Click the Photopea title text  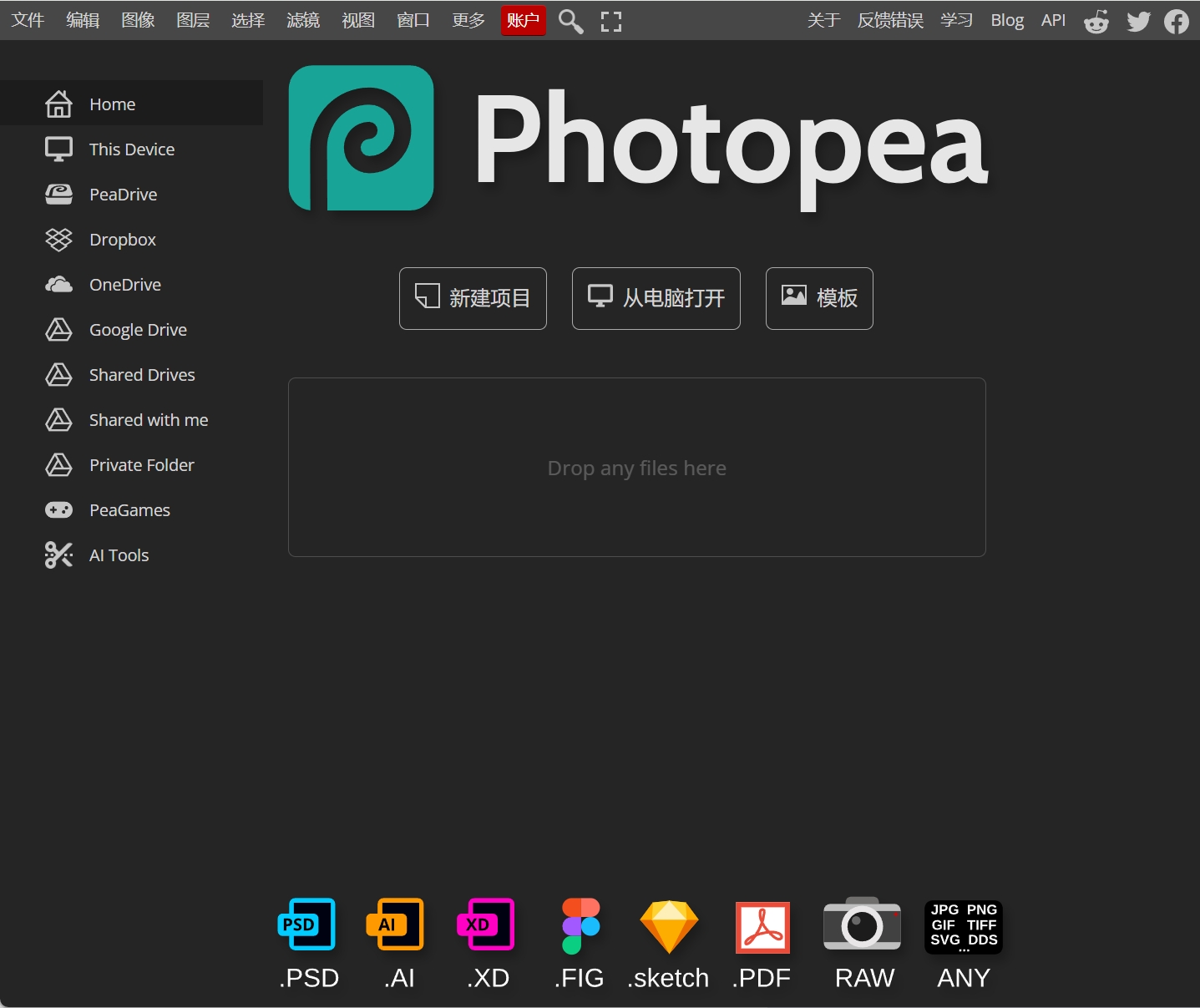pos(732,149)
